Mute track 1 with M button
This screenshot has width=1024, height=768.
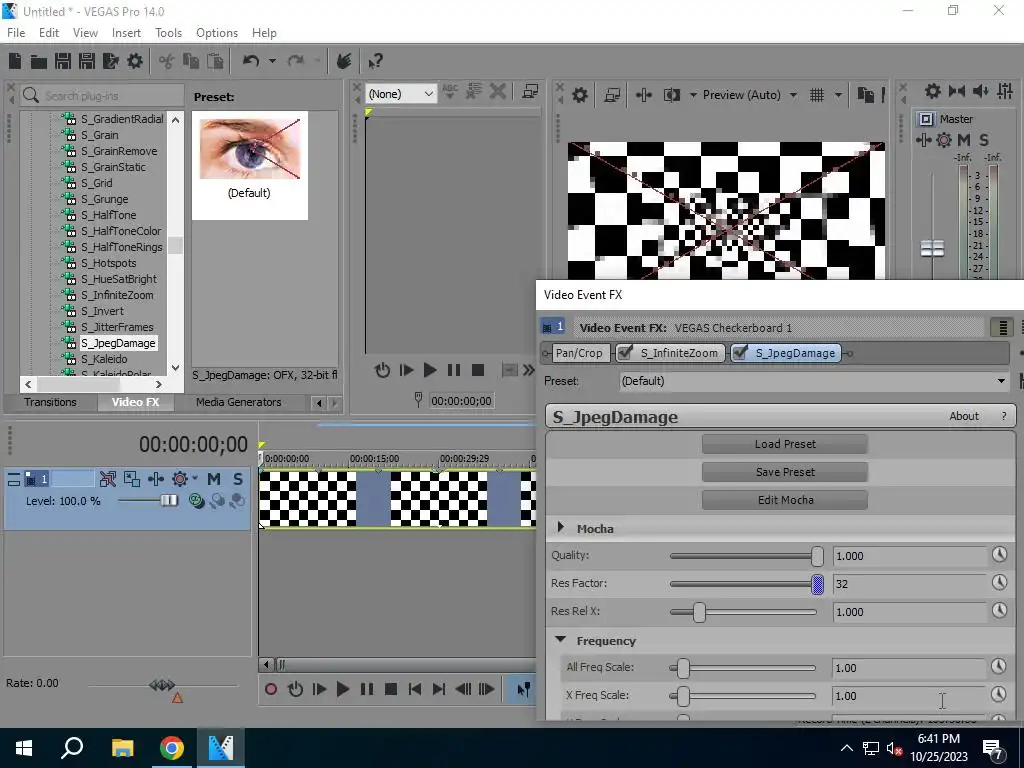(x=214, y=479)
